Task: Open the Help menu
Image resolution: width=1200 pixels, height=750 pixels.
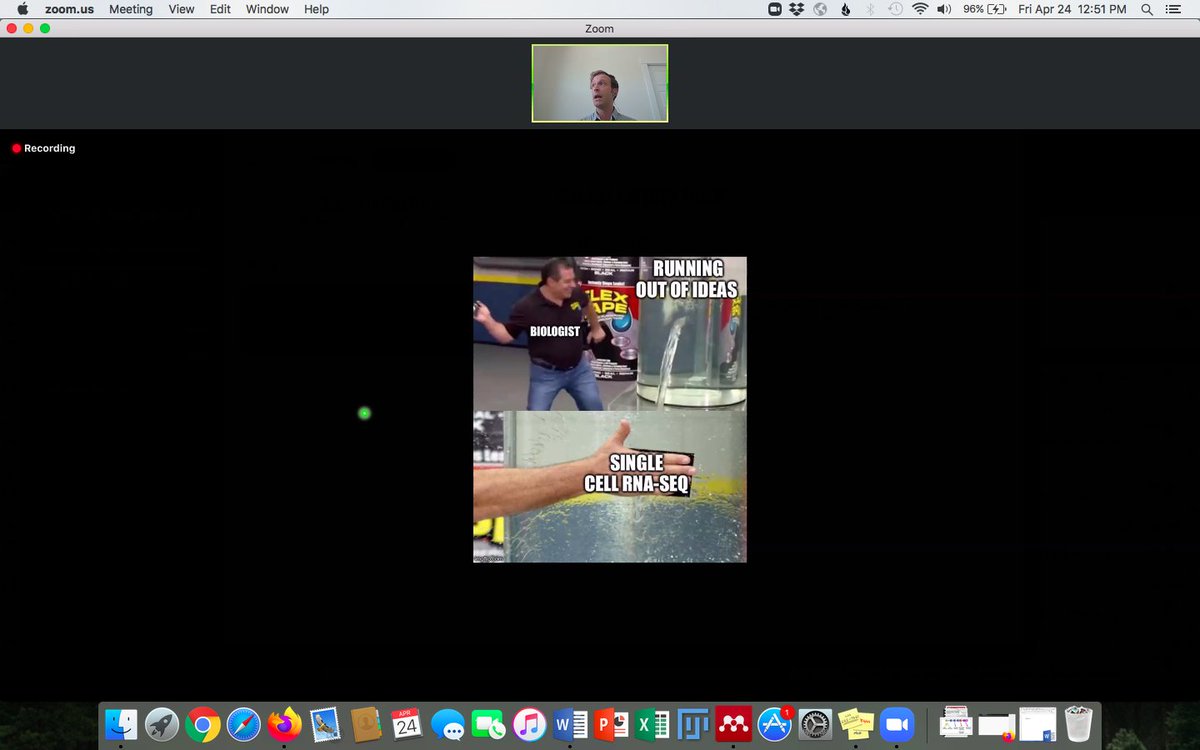Action: 316,9
